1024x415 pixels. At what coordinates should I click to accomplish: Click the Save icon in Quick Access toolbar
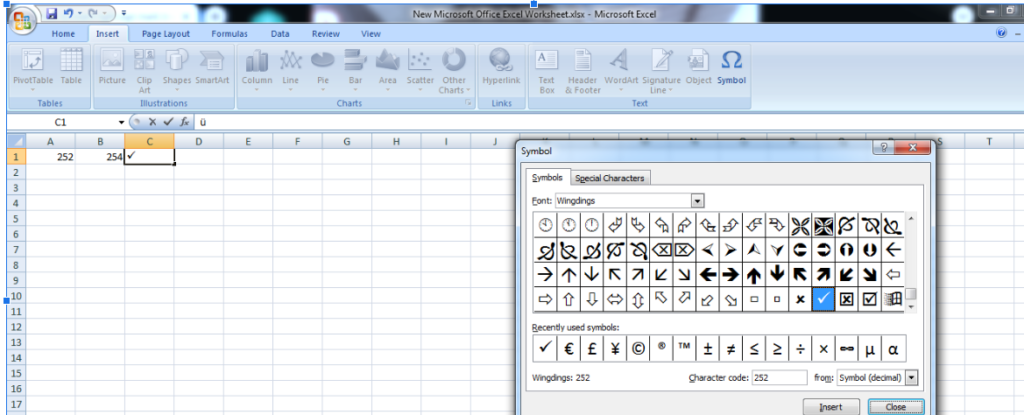(x=51, y=15)
